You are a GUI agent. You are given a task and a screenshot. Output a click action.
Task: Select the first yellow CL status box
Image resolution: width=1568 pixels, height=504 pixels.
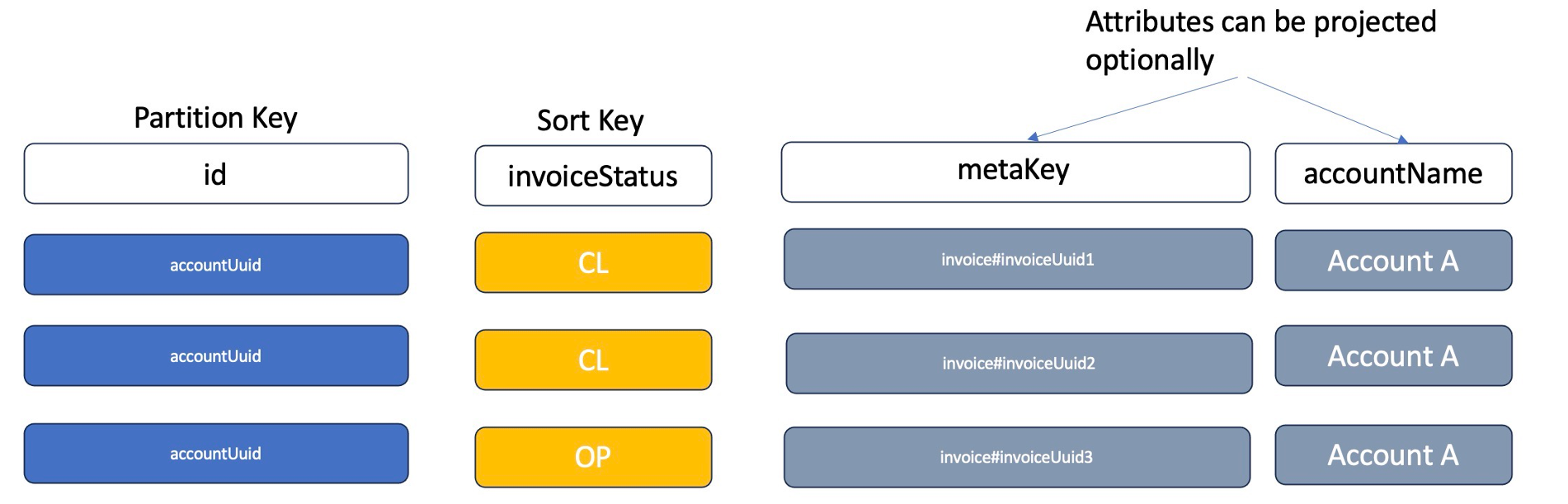(x=593, y=262)
